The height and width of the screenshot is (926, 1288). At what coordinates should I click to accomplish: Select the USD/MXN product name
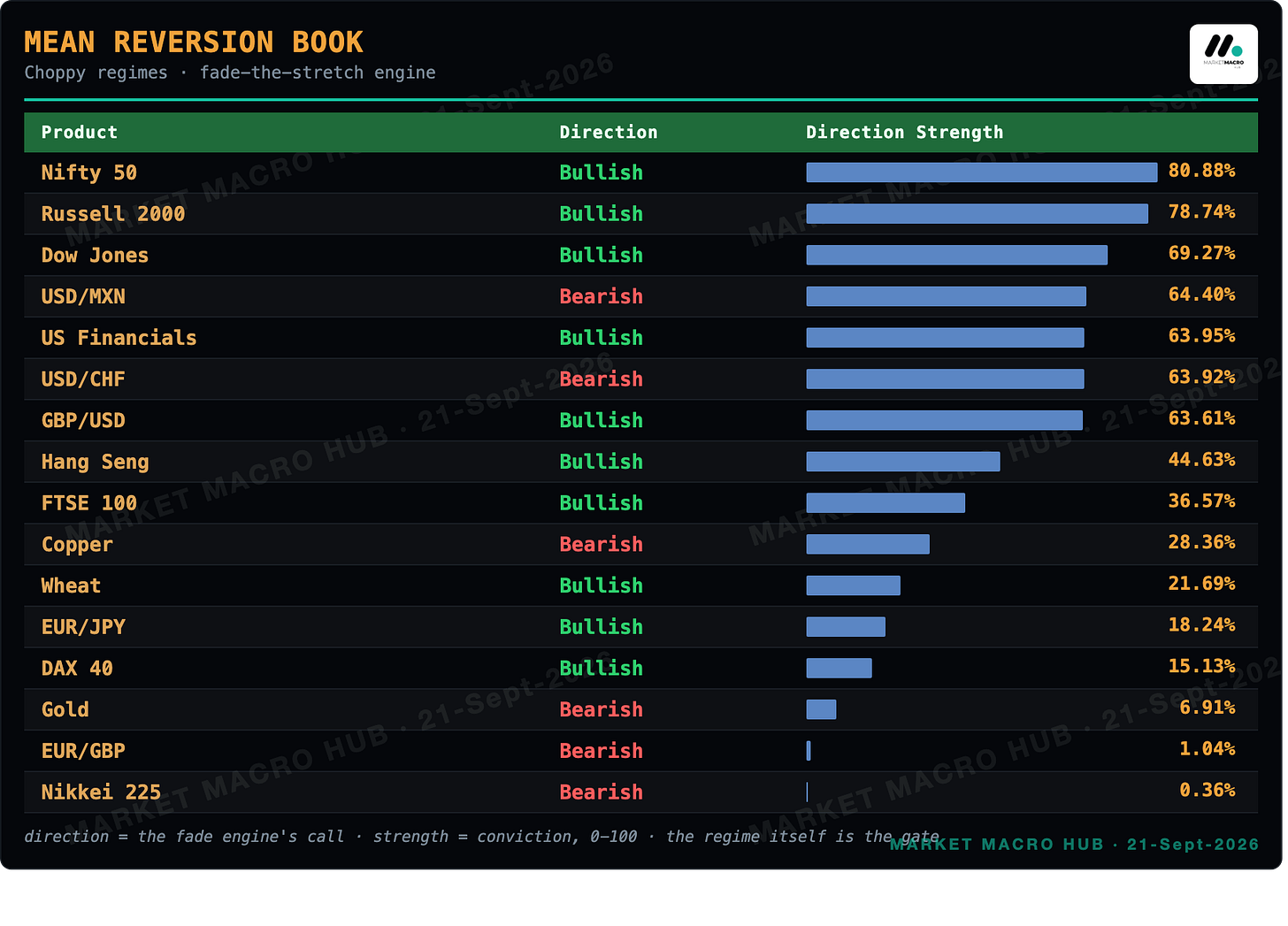pyautogui.click(x=83, y=296)
